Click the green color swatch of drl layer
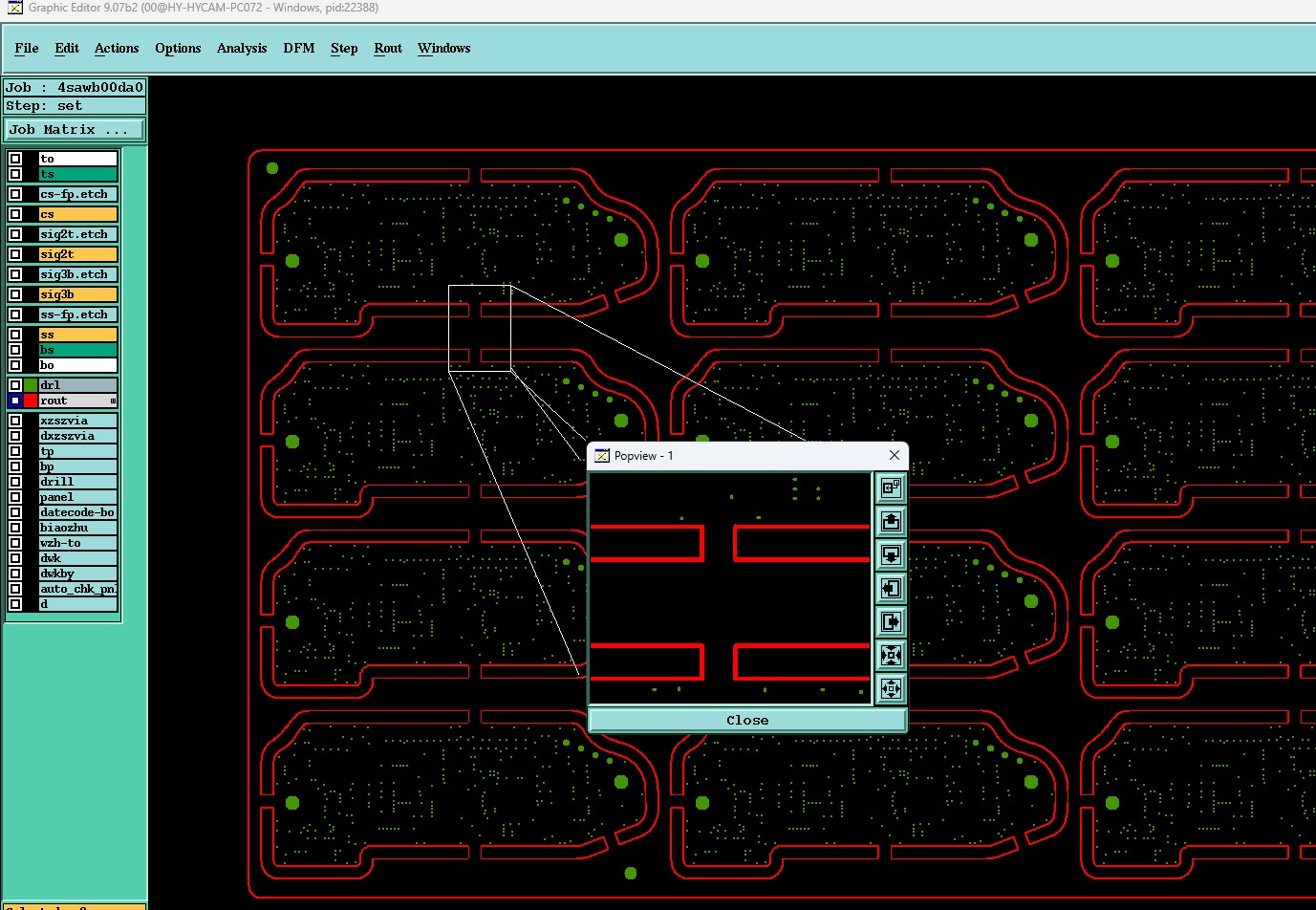Viewport: 1316px width, 910px height. click(x=31, y=385)
